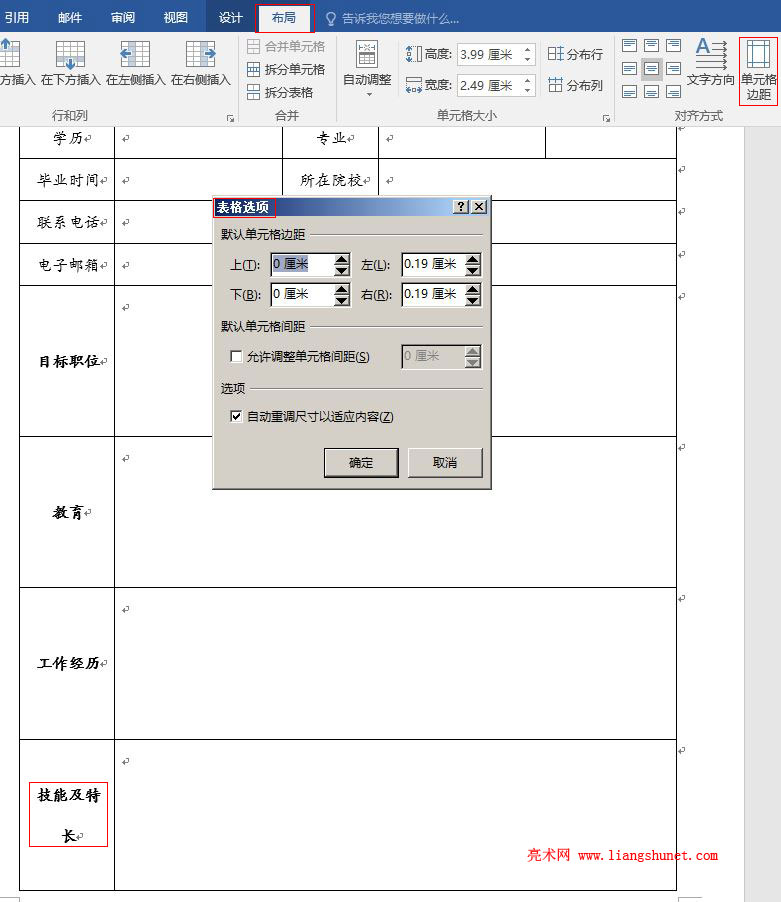
Task: Select align top left icon
Action: 630,45
